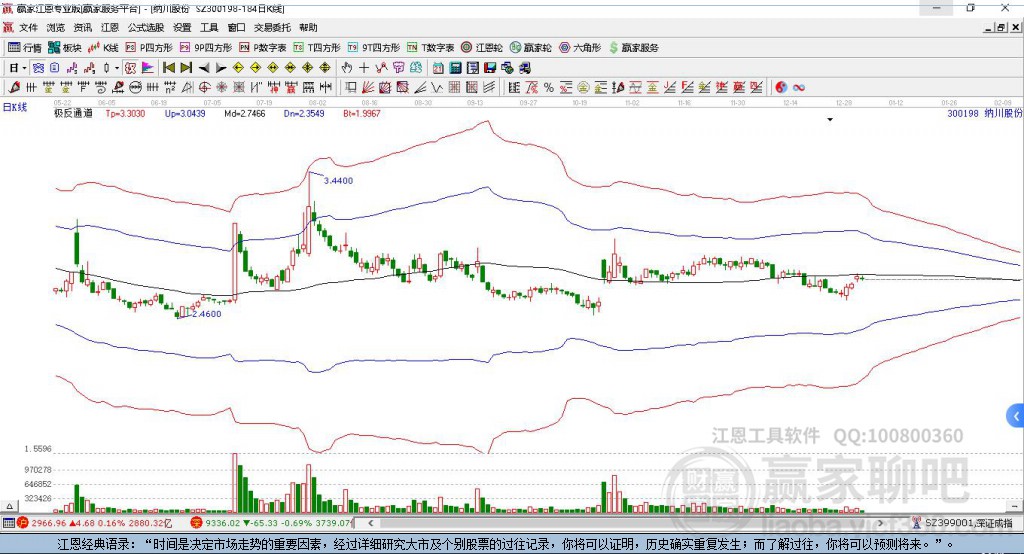
Task: Open the 9P四方形 tool
Action: click(x=206, y=48)
